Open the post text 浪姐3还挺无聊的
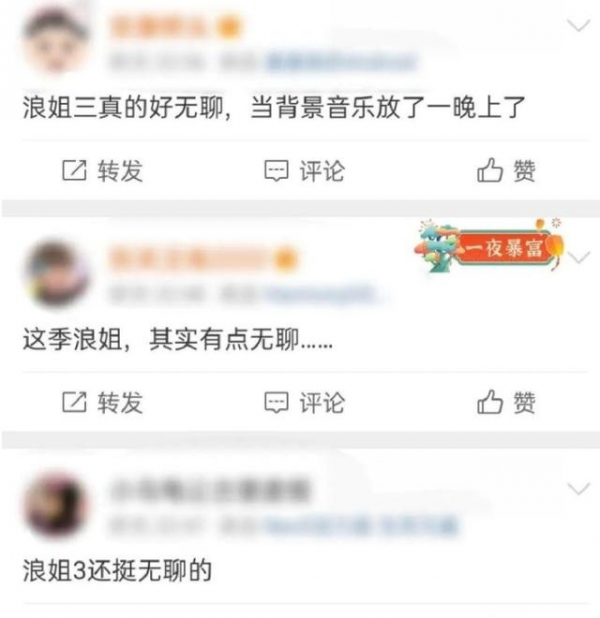The image size is (600, 618). tap(117, 571)
